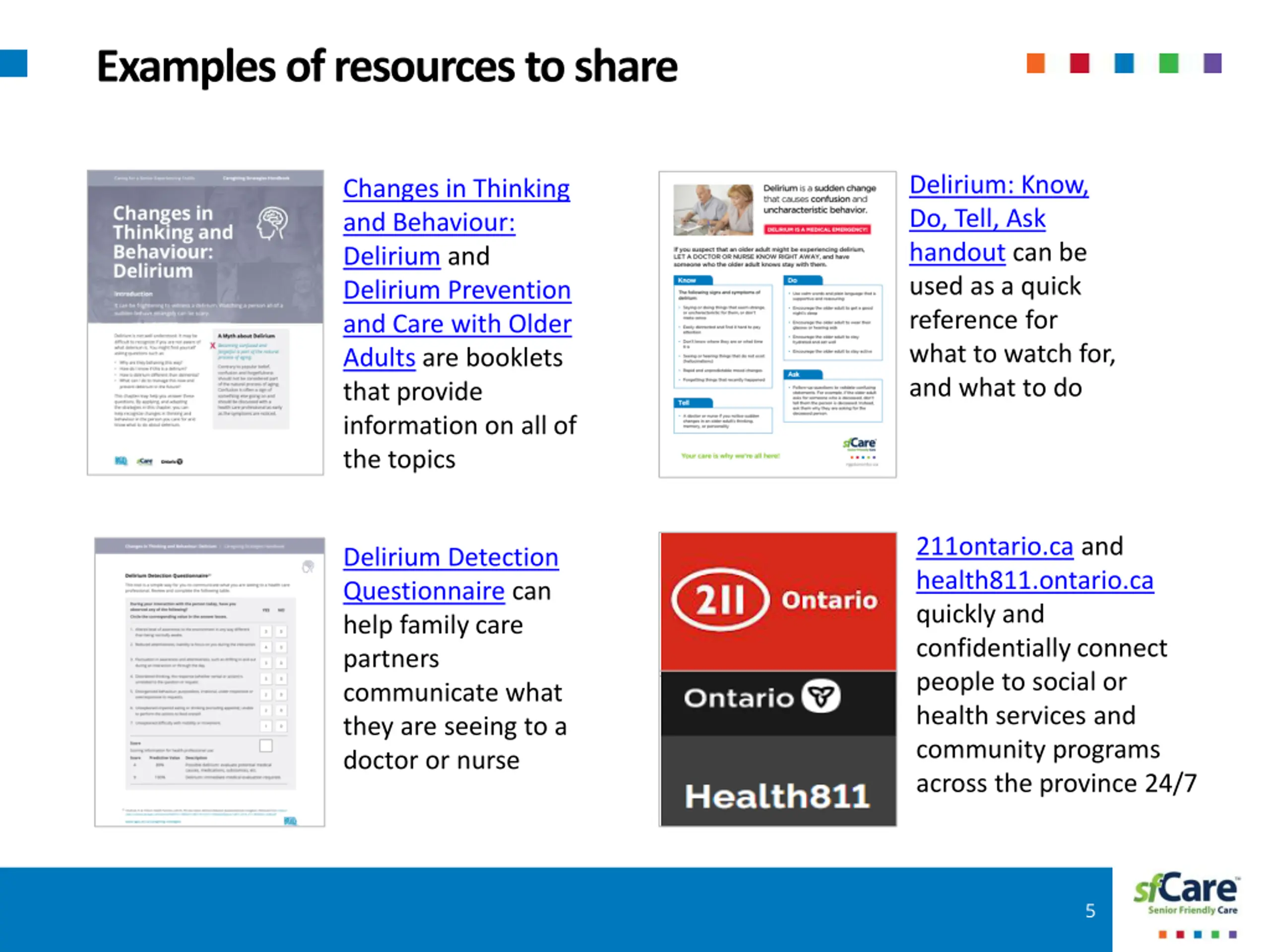This screenshot has width=1270, height=952.
Task: Click the blue square among header colour squares
Action: tap(1124, 63)
